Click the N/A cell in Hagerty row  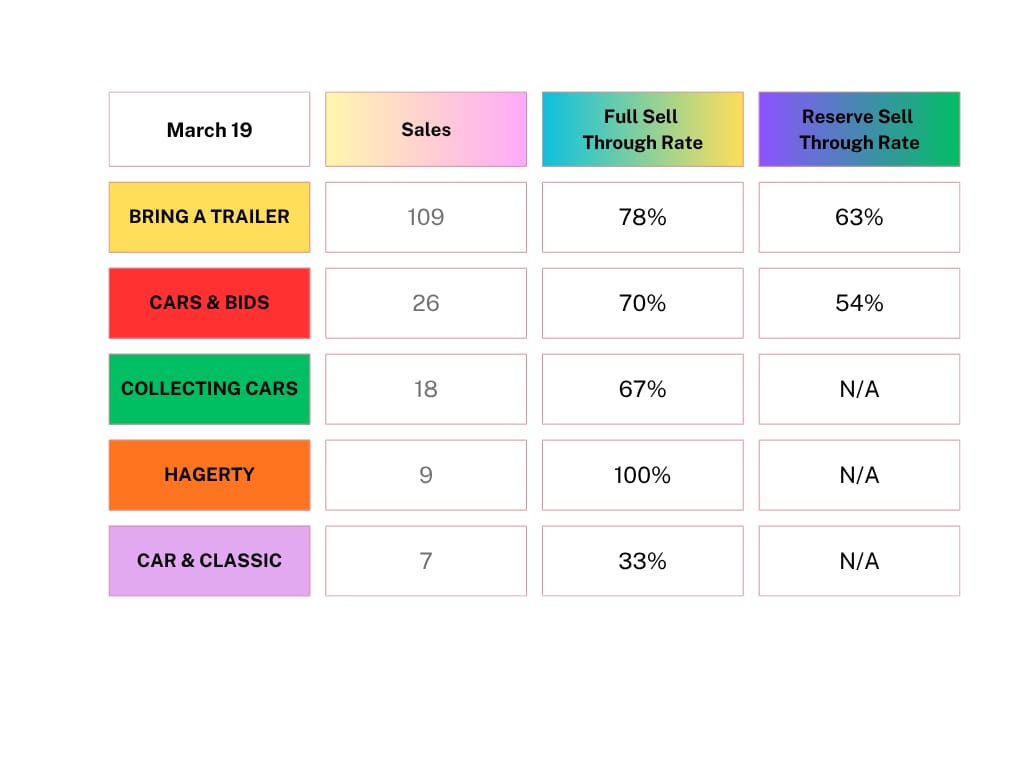[x=859, y=475]
